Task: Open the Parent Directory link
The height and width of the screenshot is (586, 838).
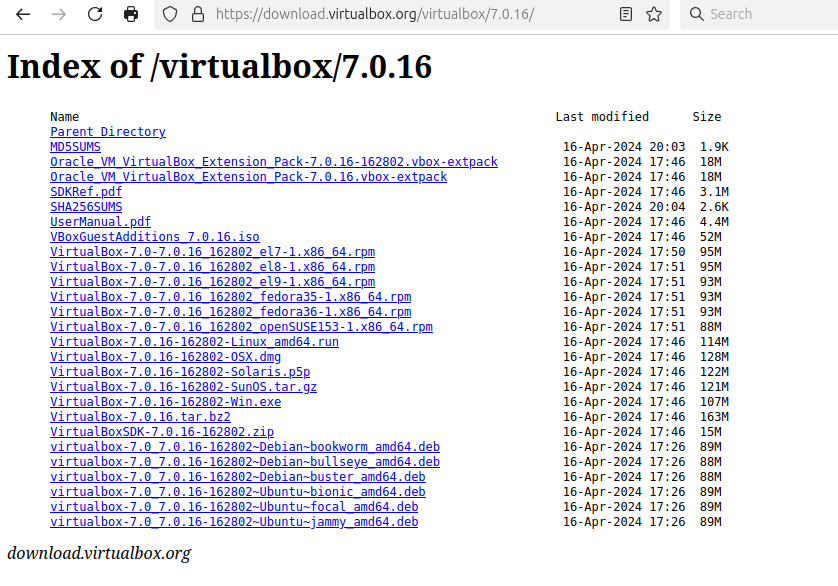Action: point(108,132)
